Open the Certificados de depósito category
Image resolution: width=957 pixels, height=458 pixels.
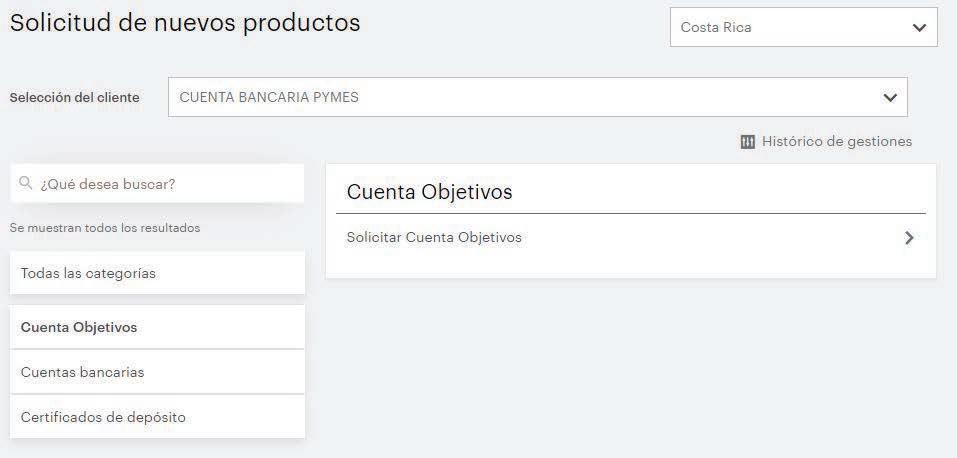click(157, 417)
